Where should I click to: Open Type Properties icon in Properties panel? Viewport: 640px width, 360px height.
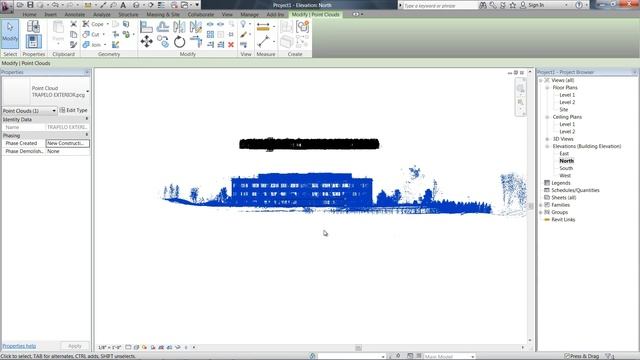(33, 27)
